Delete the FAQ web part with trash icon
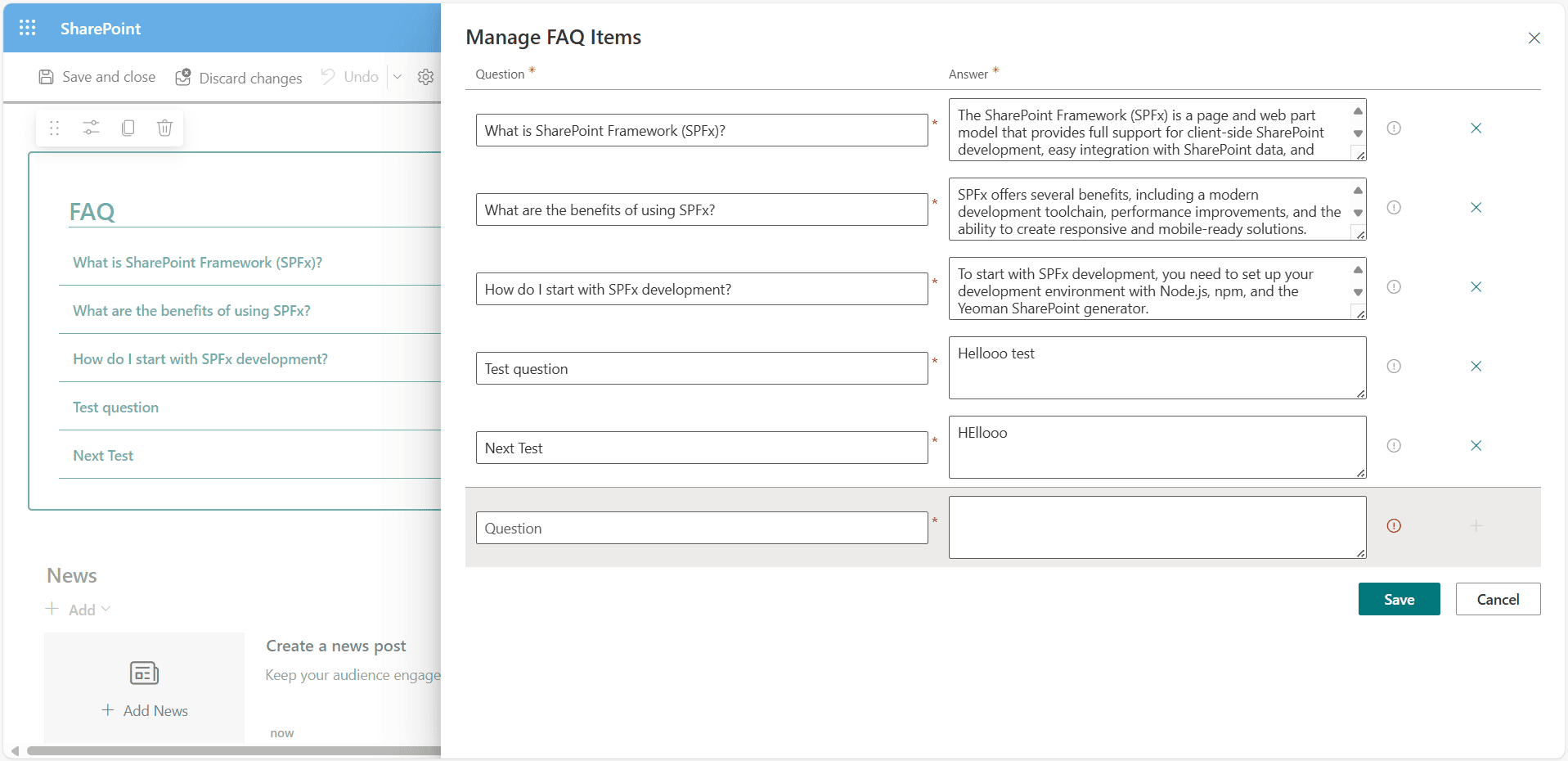Image resolution: width=1568 pixels, height=761 pixels. pyautogui.click(x=164, y=128)
